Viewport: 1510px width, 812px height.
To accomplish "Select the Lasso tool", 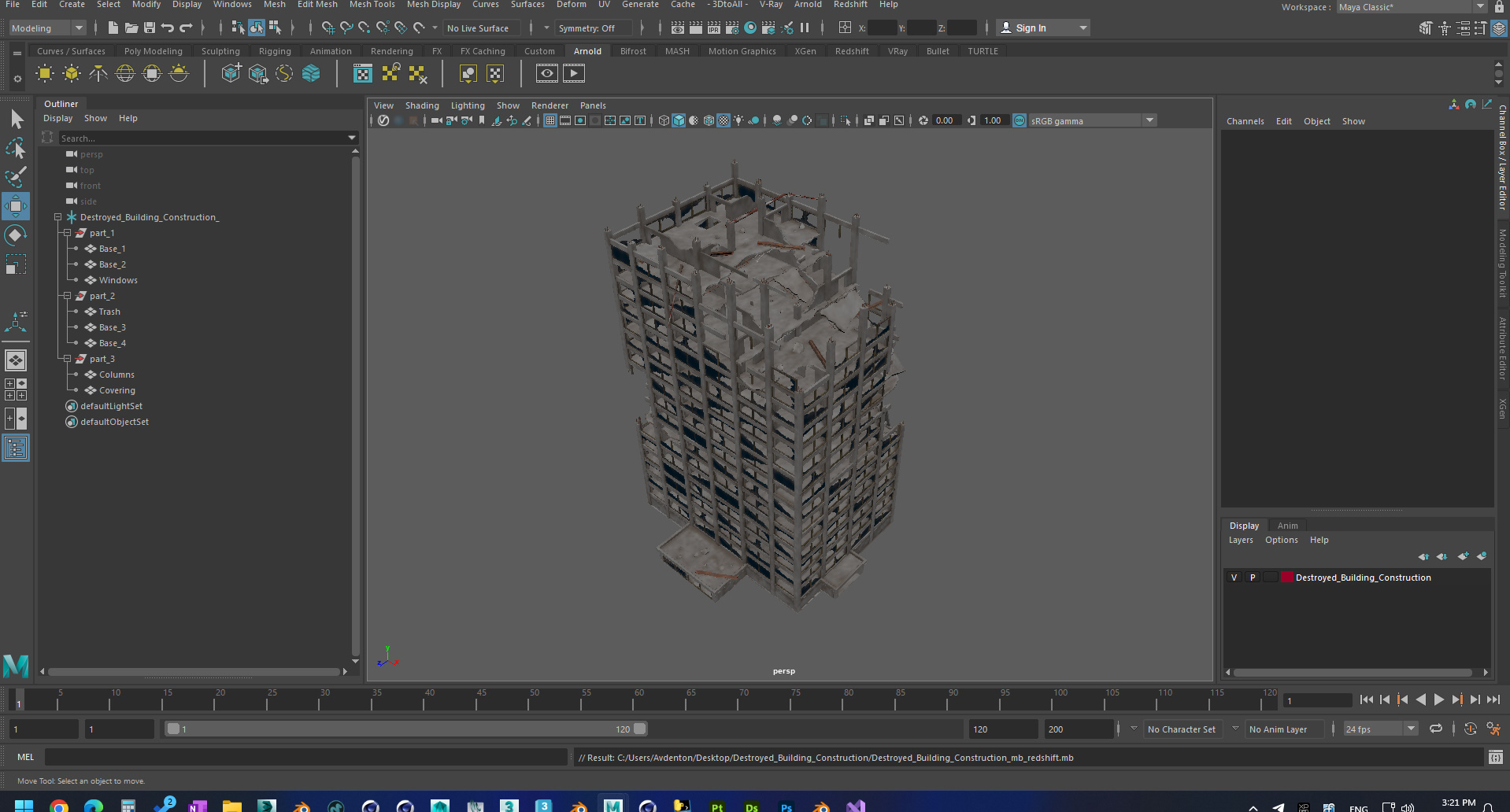I will [x=16, y=148].
